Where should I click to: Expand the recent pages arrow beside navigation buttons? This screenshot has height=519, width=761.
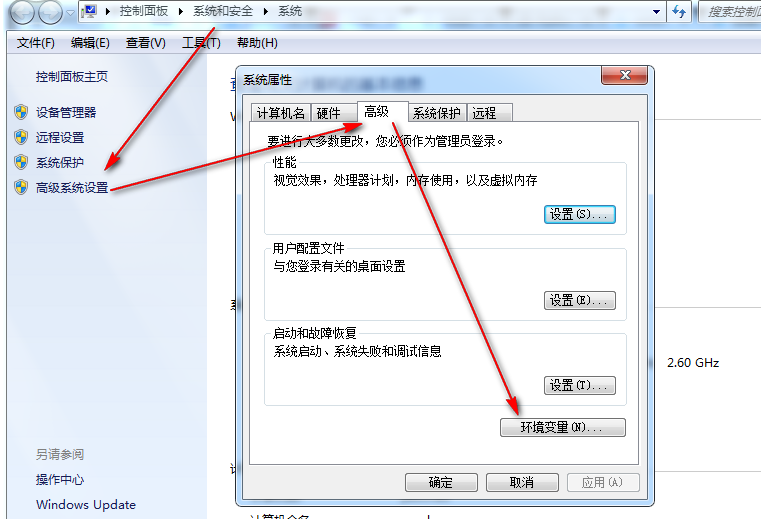(x=70, y=13)
